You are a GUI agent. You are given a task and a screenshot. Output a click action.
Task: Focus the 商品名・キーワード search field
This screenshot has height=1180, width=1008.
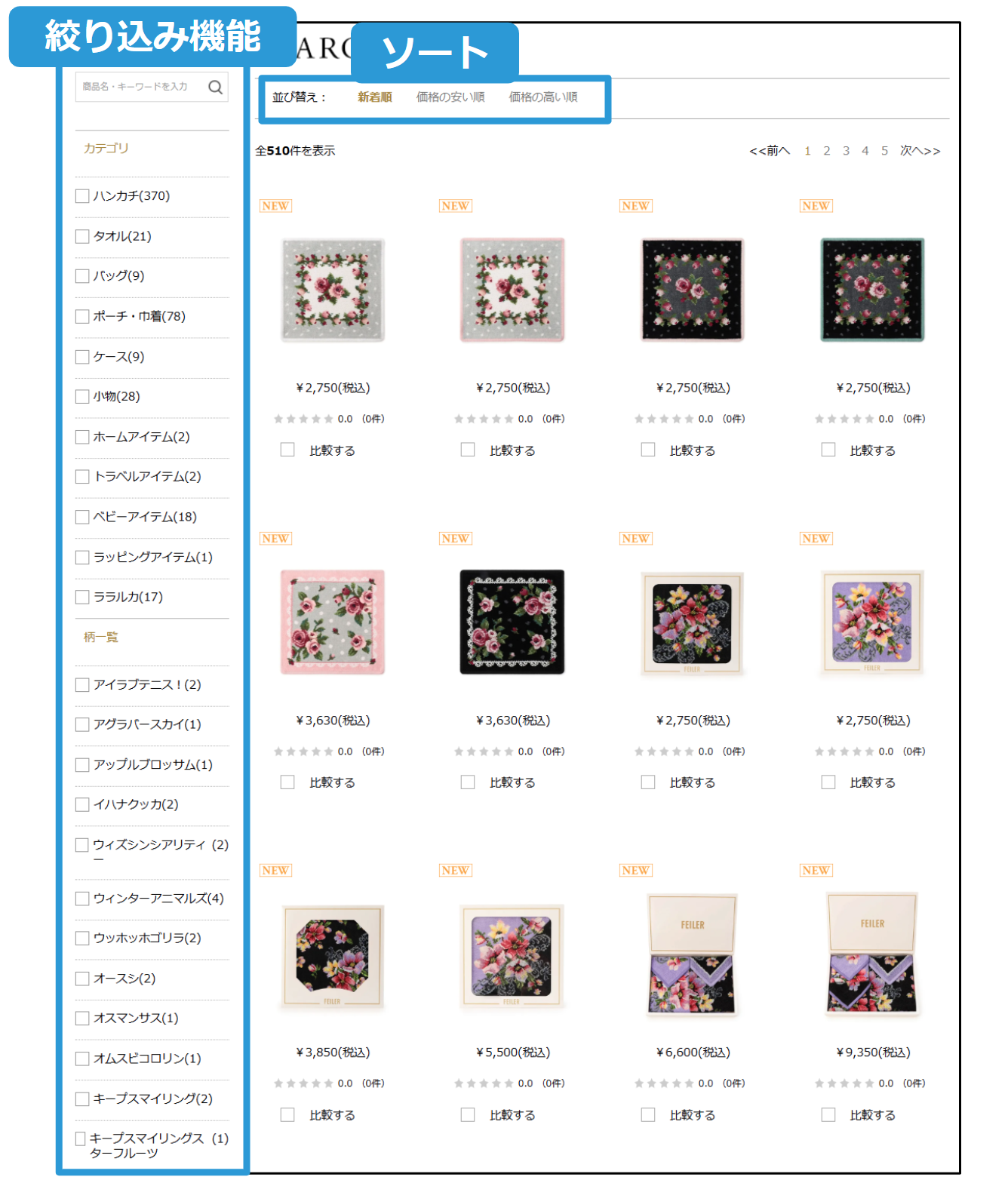(x=140, y=88)
